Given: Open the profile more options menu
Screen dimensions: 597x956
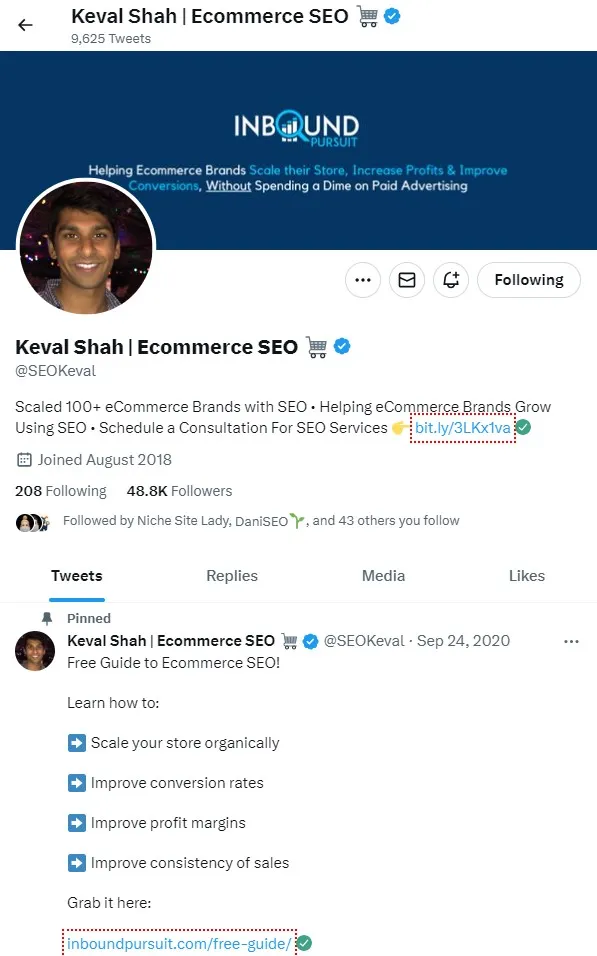Looking at the screenshot, I should pos(362,280).
